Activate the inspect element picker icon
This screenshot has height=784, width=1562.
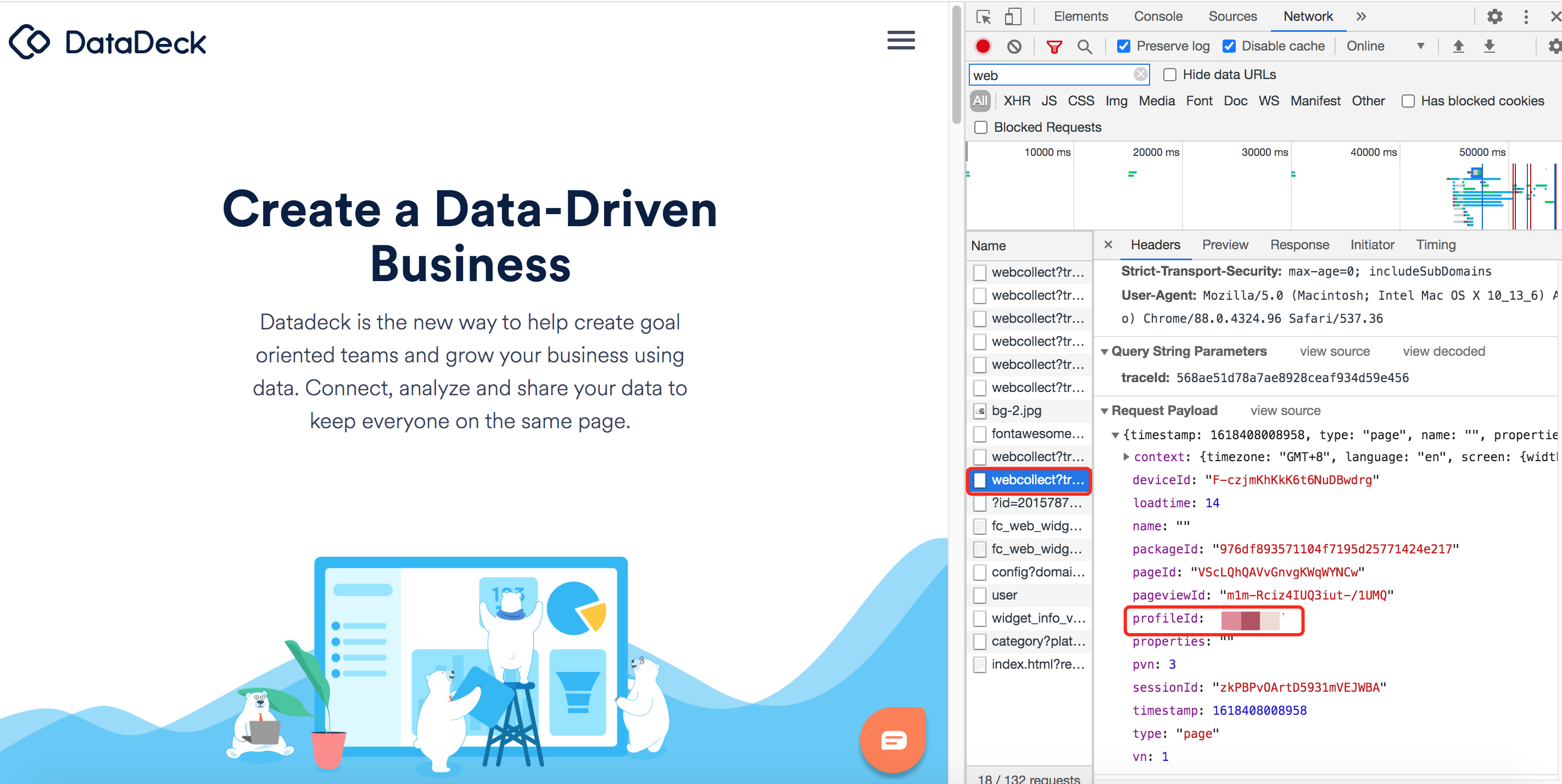pos(984,16)
